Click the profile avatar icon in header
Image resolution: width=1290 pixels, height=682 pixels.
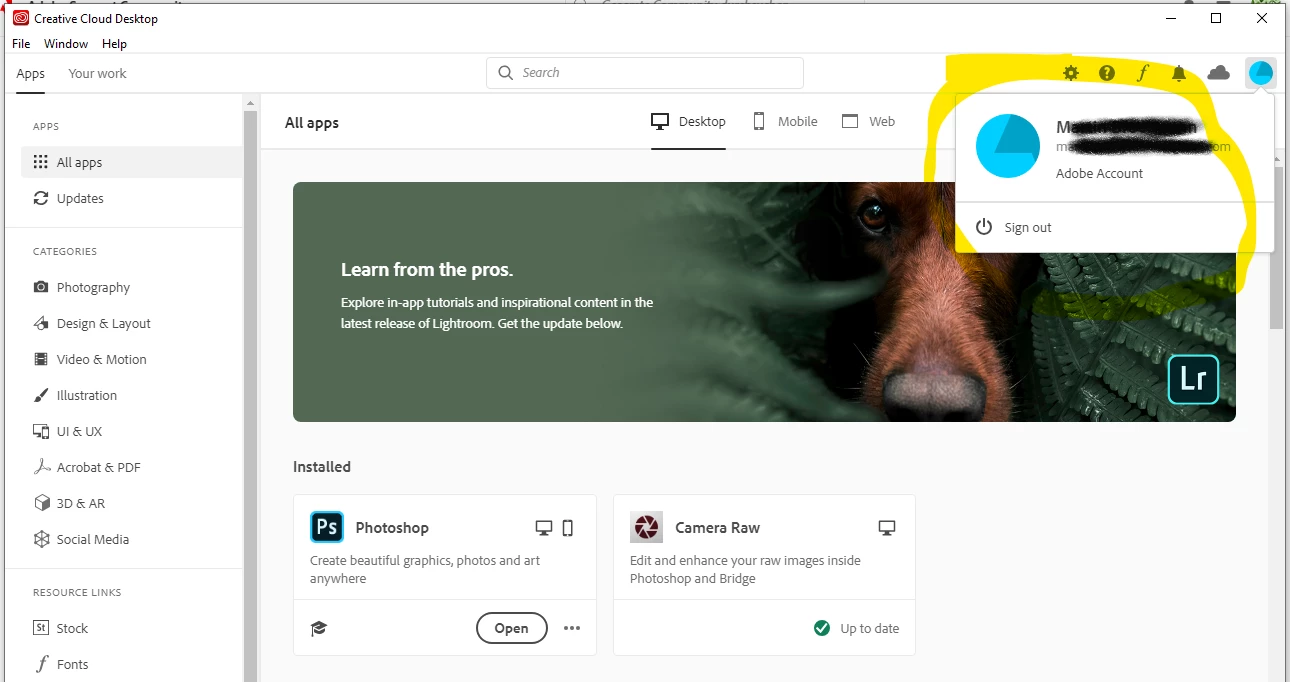1261,72
